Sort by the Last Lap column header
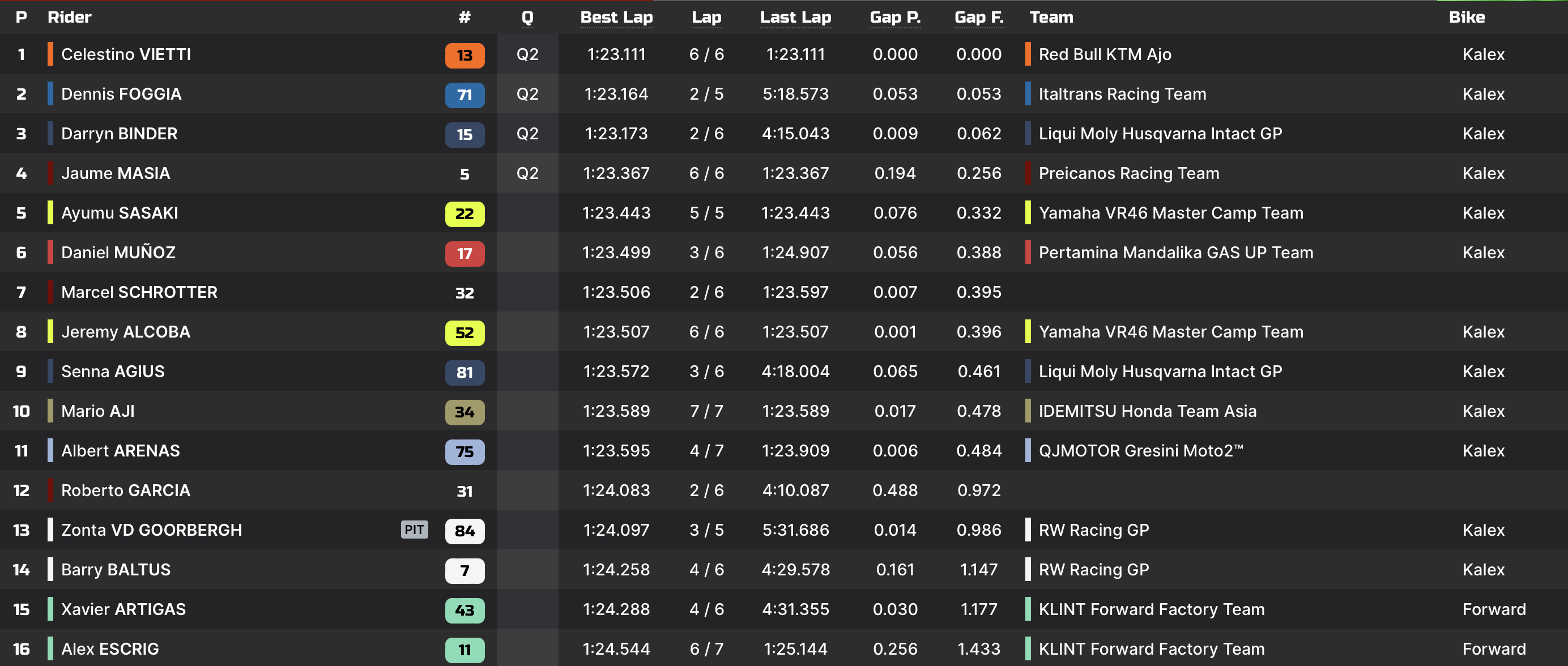The width and height of the screenshot is (1568, 666). [x=795, y=17]
